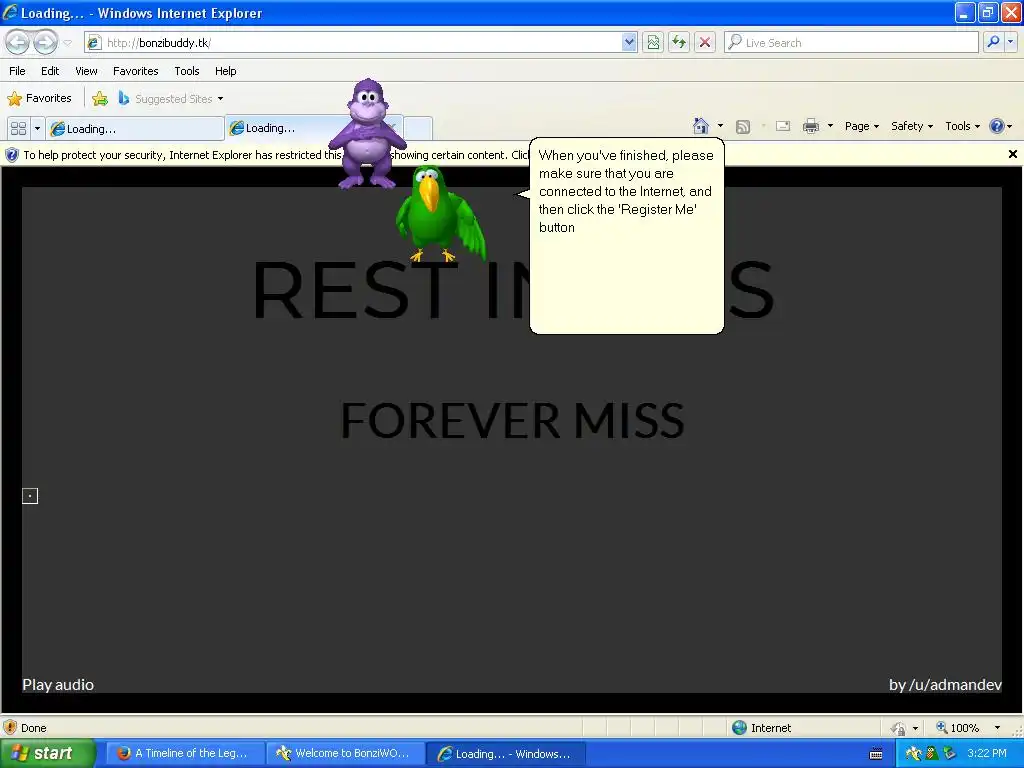Click the Internet zone status indicator
The width and height of the screenshot is (1024, 768).
(761, 728)
